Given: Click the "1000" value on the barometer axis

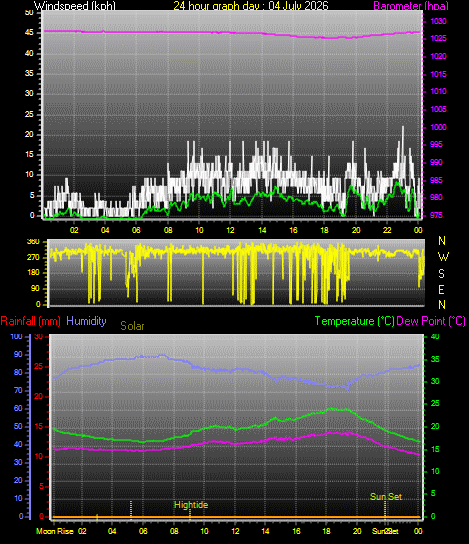Looking at the screenshot, I should [438, 127].
